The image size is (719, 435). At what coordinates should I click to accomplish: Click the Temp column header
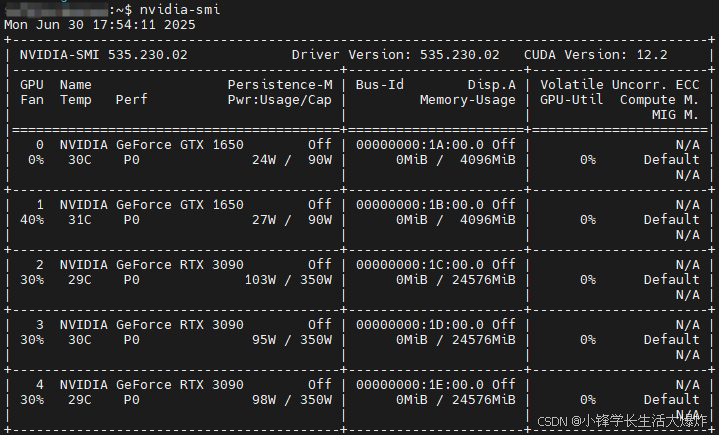pos(76,100)
